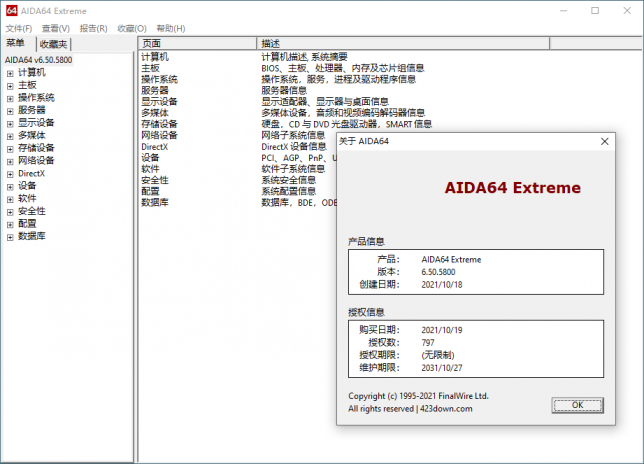
Task: Click version value 6.50.5800 in dialog
Action: pyautogui.click(x=438, y=272)
